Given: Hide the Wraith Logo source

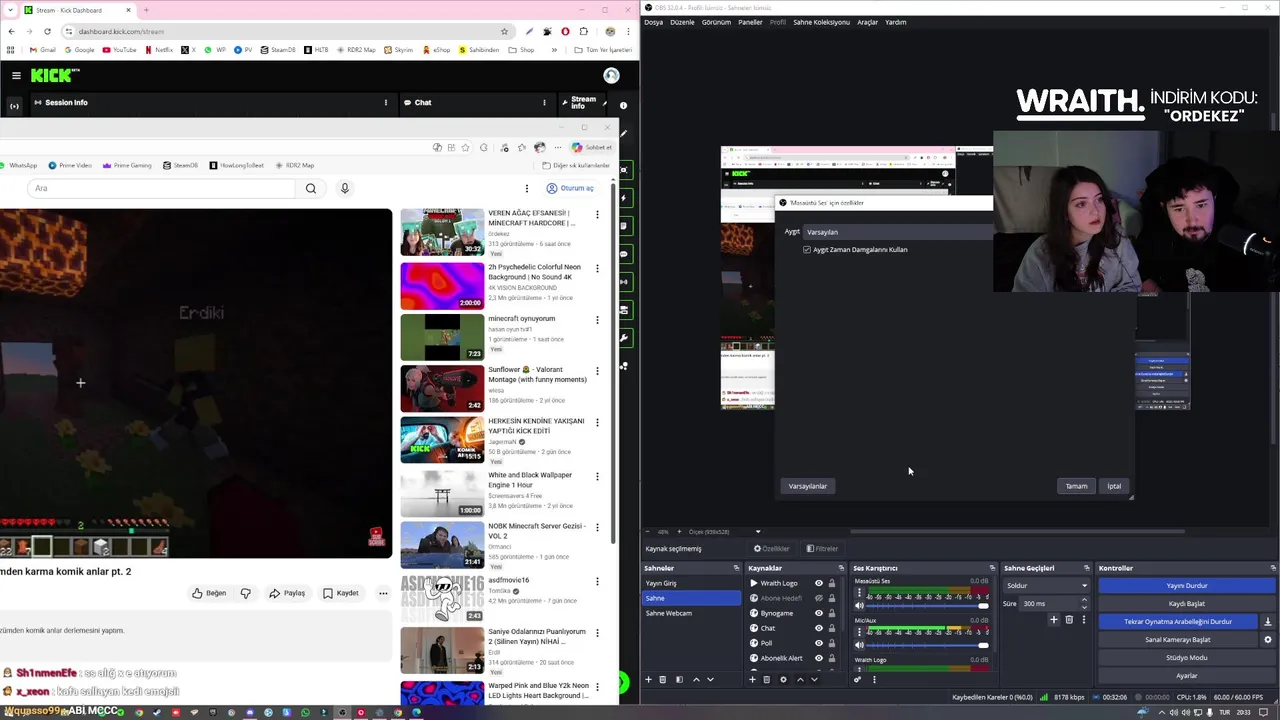Looking at the screenshot, I should click(x=818, y=583).
